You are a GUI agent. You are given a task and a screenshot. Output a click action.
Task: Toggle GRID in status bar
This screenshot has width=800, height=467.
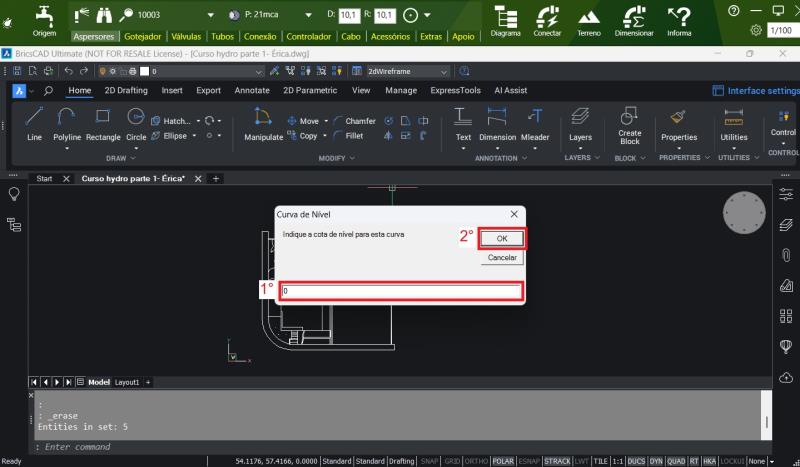pyautogui.click(x=452, y=461)
